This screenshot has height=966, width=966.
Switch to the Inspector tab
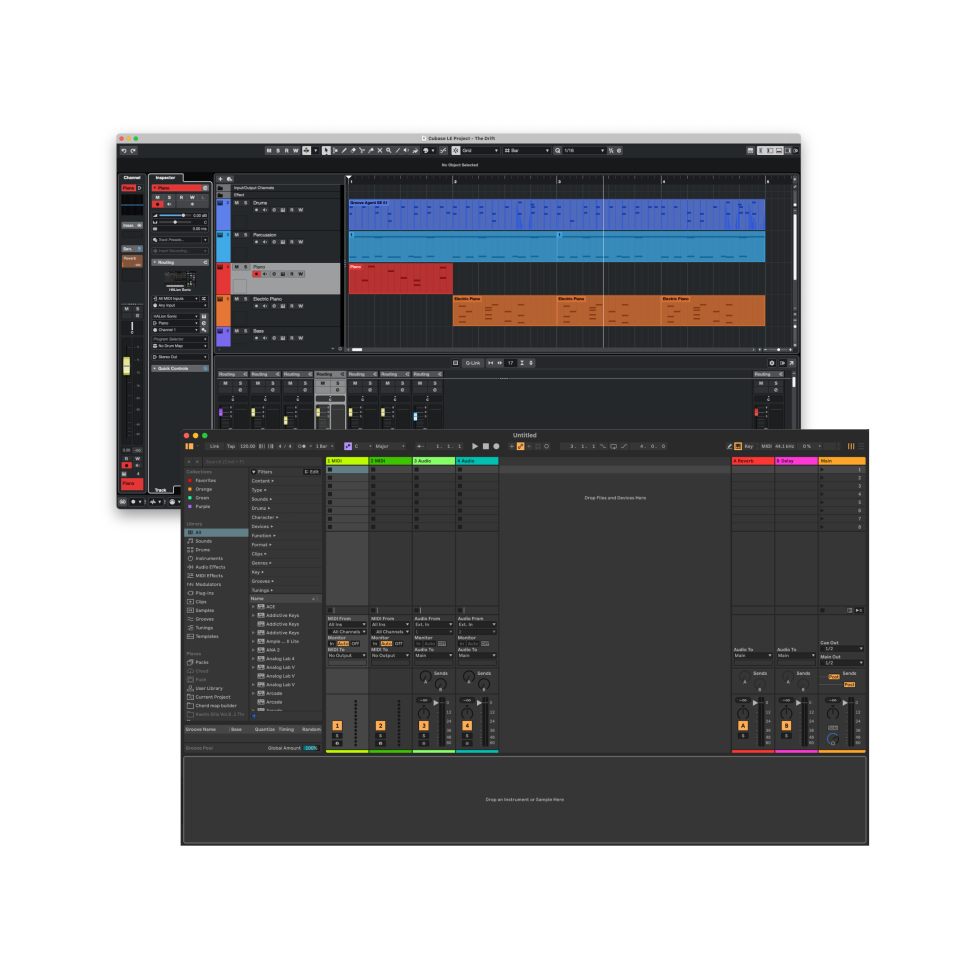coord(164,178)
